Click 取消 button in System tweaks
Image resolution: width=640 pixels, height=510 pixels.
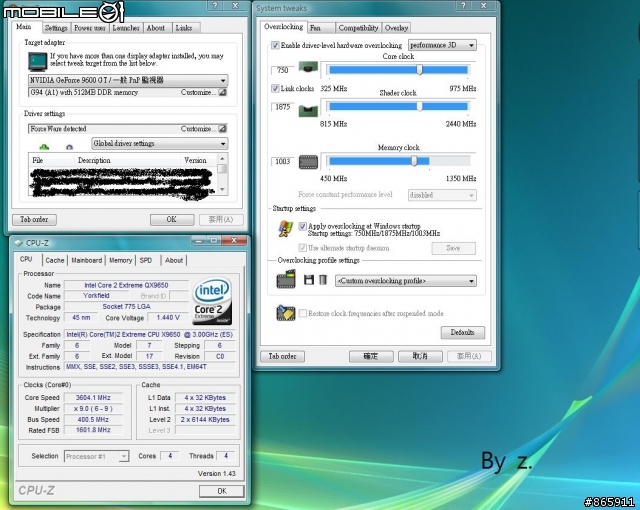click(420, 356)
